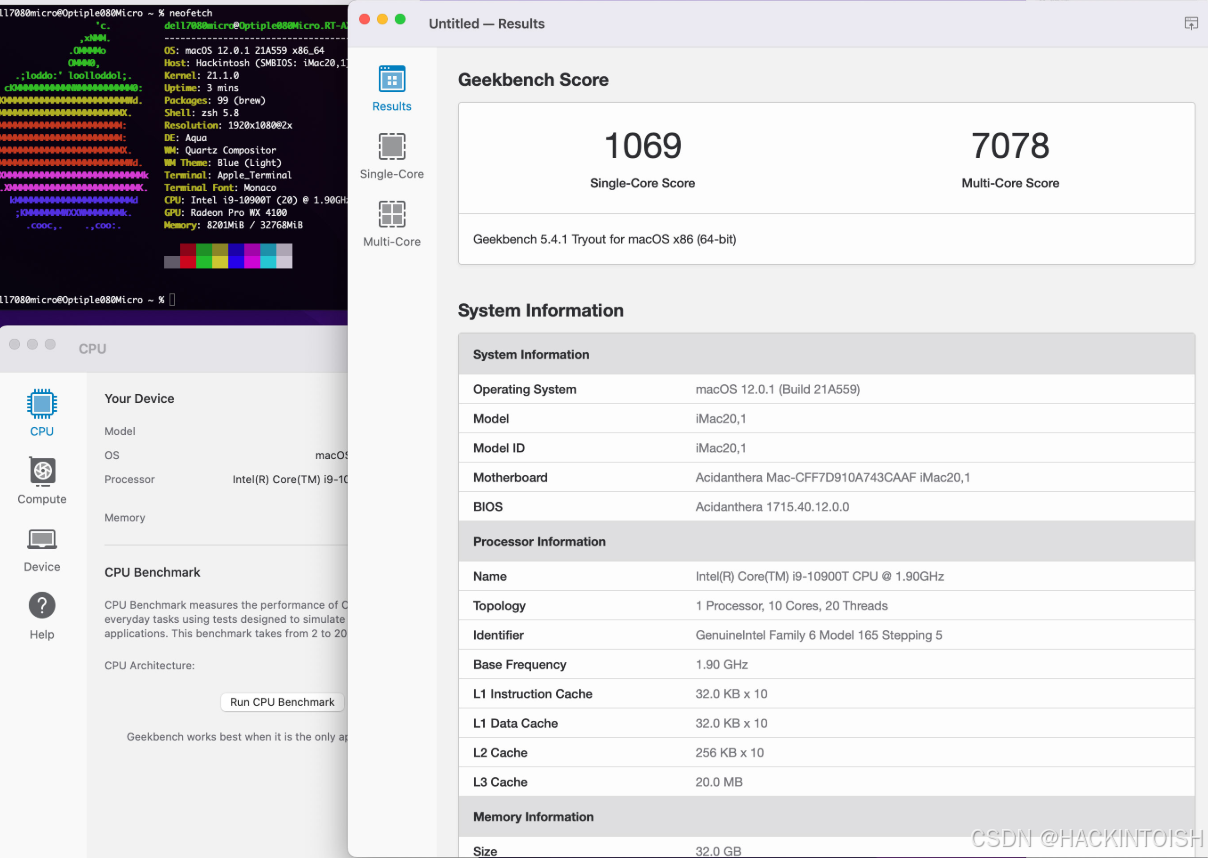Zoom the Untitled — Results window
Screen dimensions: 1208x858
tap(400, 20)
